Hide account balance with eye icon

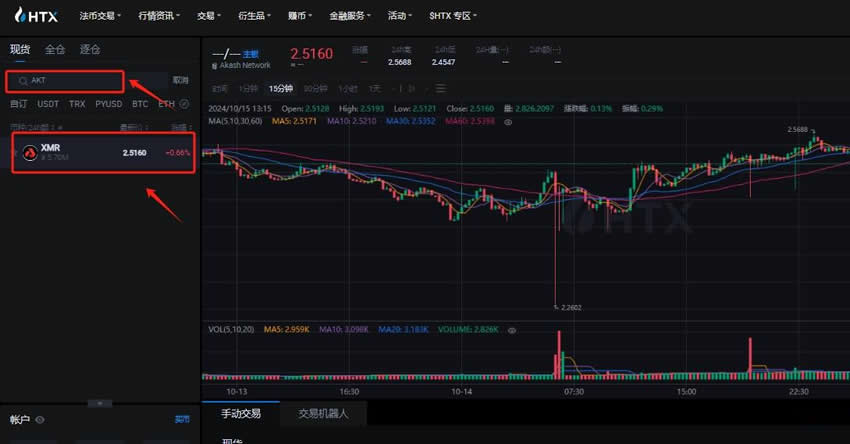[40, 420]
